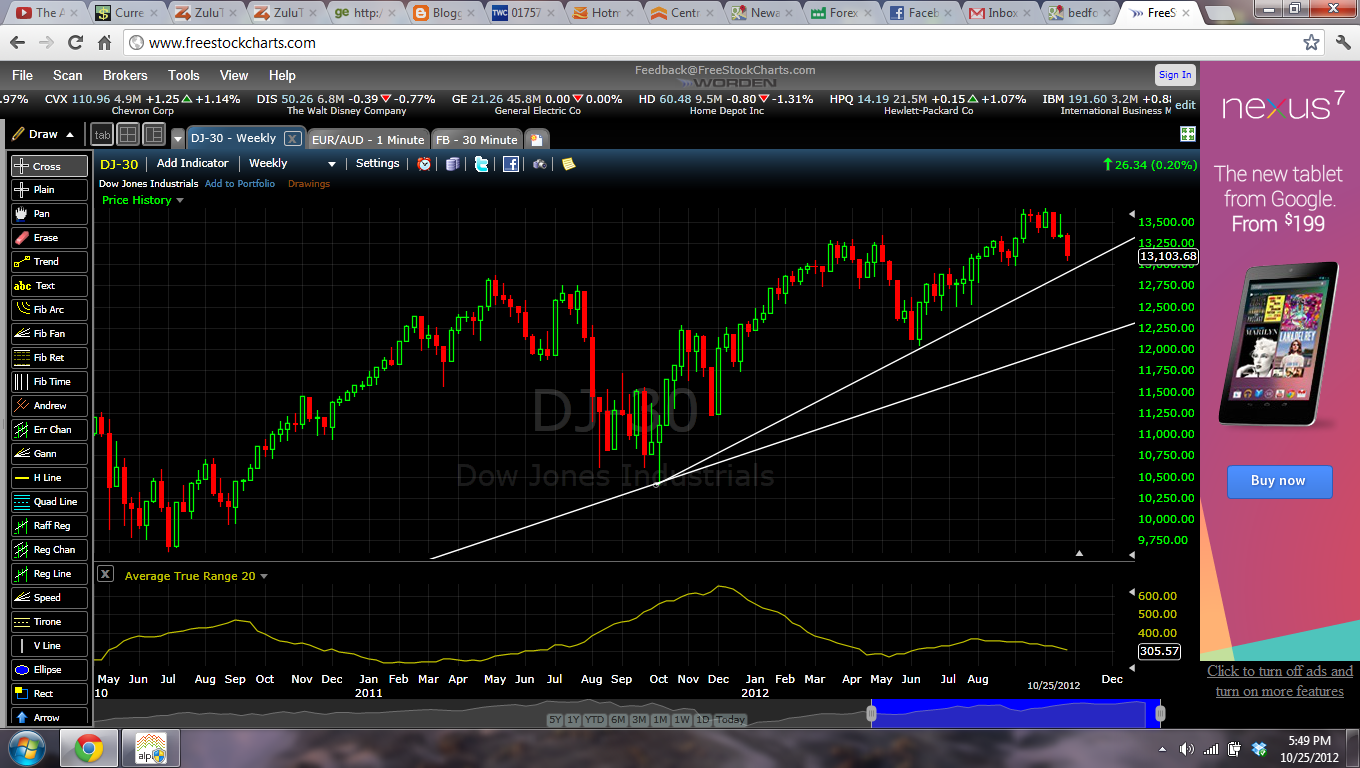The width and height of the screenshot is (1360, 768).
Task: Select the Plain cursor tool
Action: coord(49,190)
